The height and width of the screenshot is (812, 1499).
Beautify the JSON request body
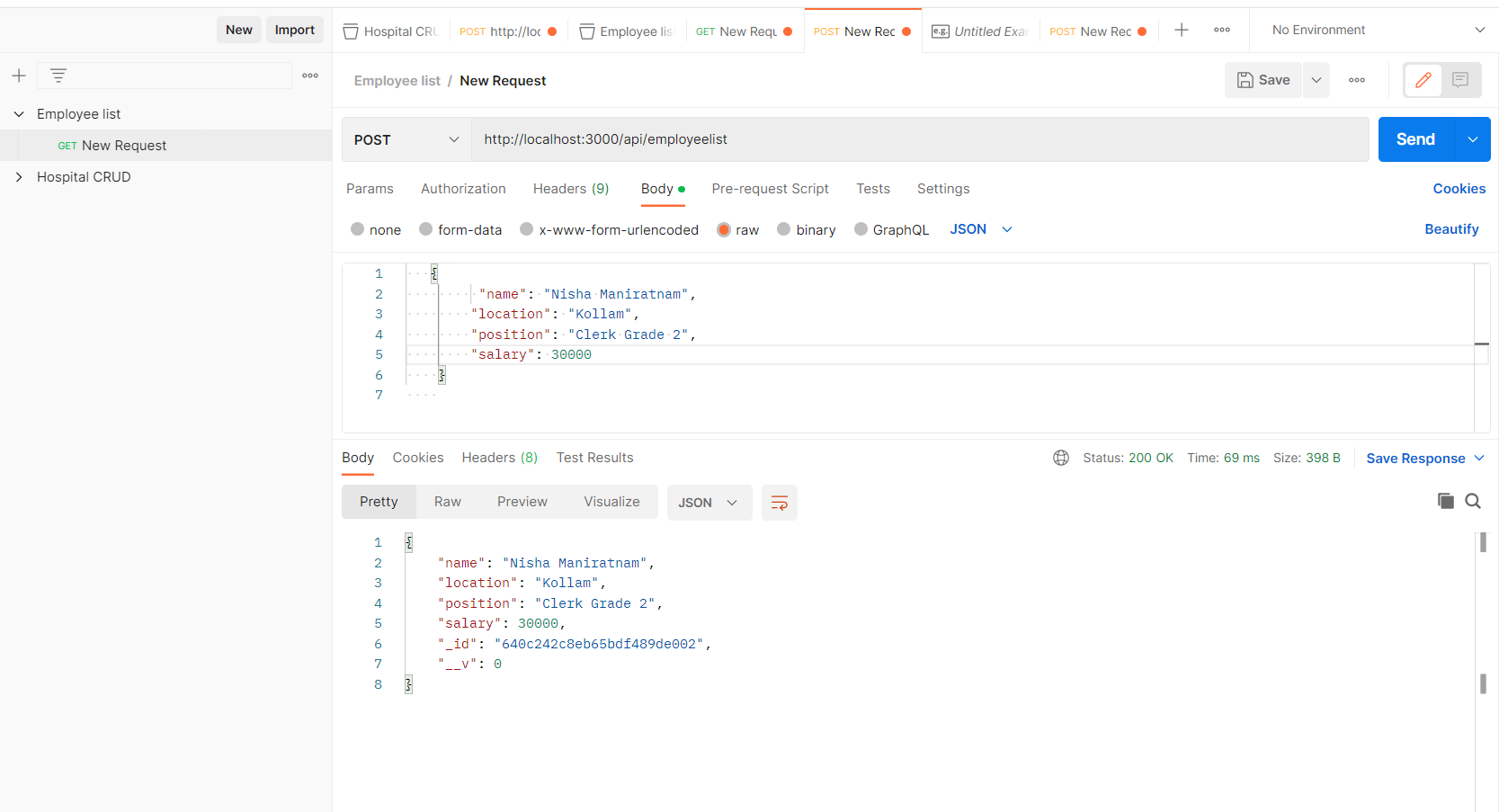click(1450, 229)
